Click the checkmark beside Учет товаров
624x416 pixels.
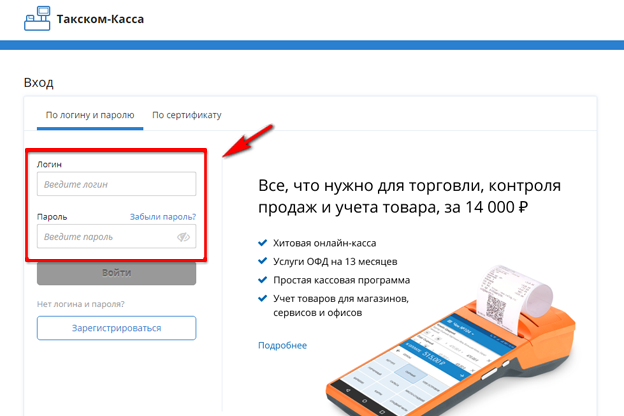pyautogui.click(x=263, y=298)
